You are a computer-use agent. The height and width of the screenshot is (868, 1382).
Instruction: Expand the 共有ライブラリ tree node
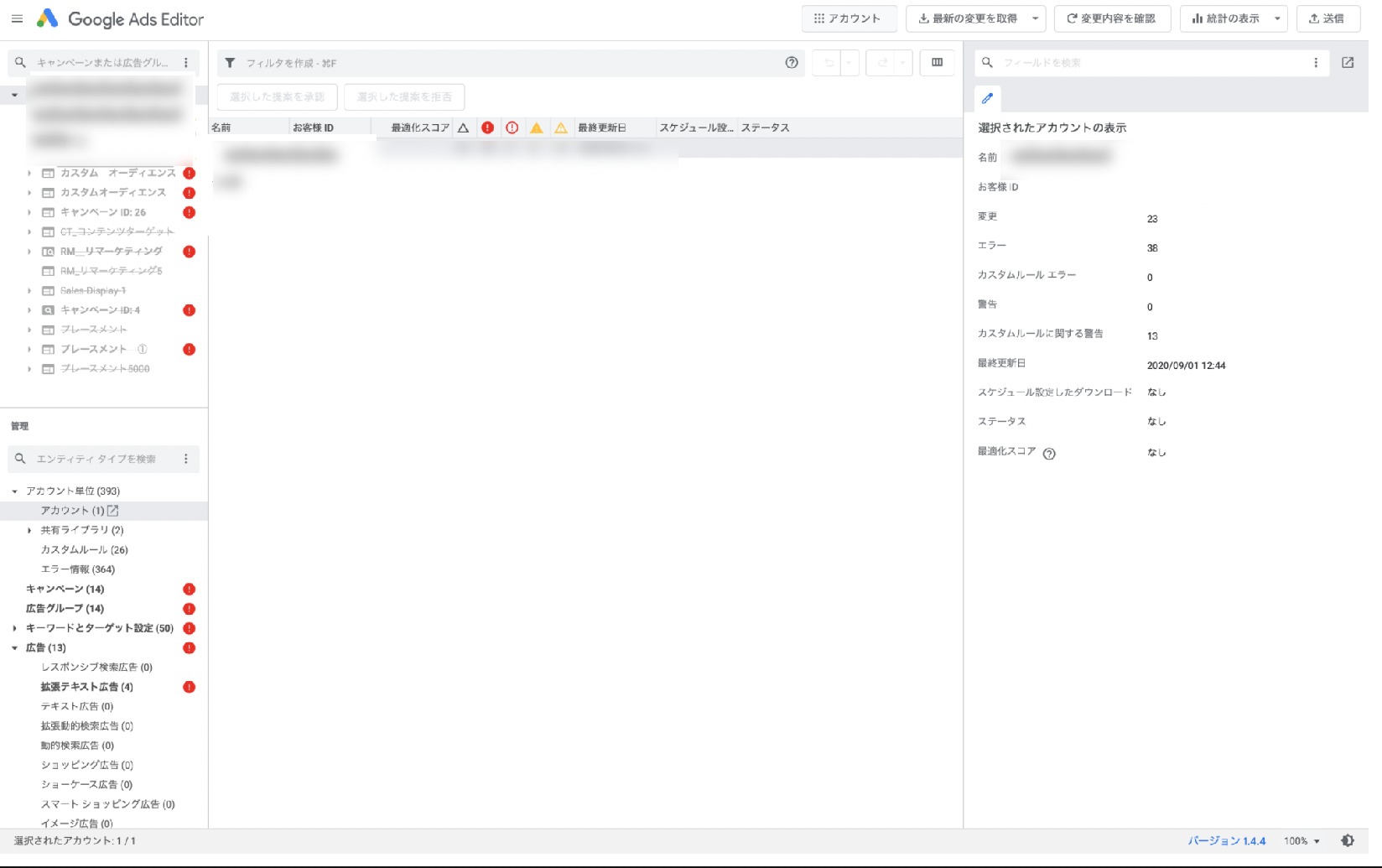(x=29, y=530)
